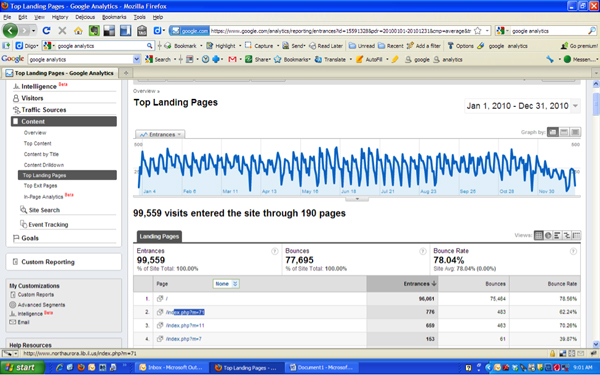Image resolution: width=600 pixels, height=375 pixels.
Task: Open external link icon for /index.php?m=11
Action: coord(160,325)
